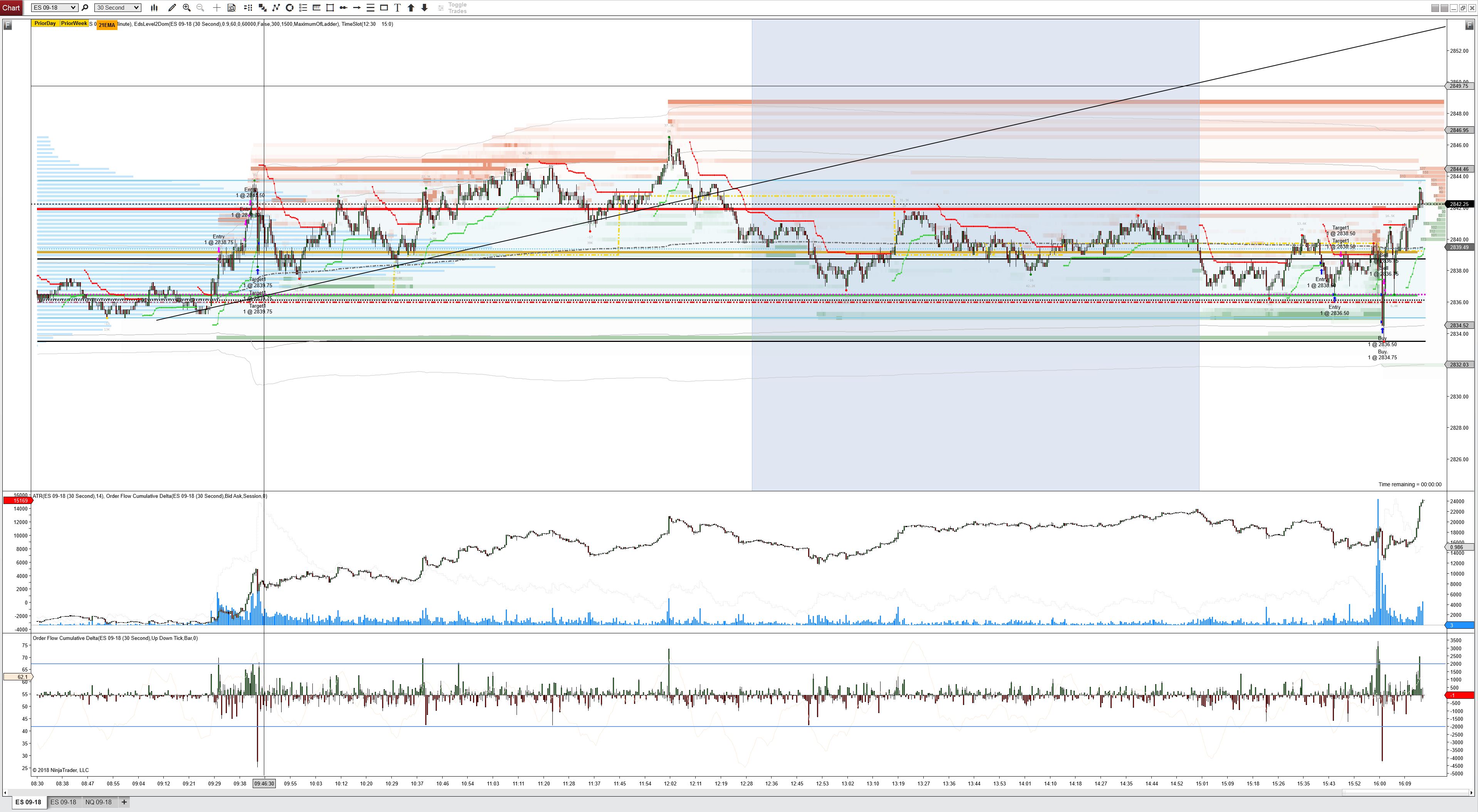Show the Data Box
This screenshot has height=812, width=1478.
pyautogui.click(x=231, y=7)
